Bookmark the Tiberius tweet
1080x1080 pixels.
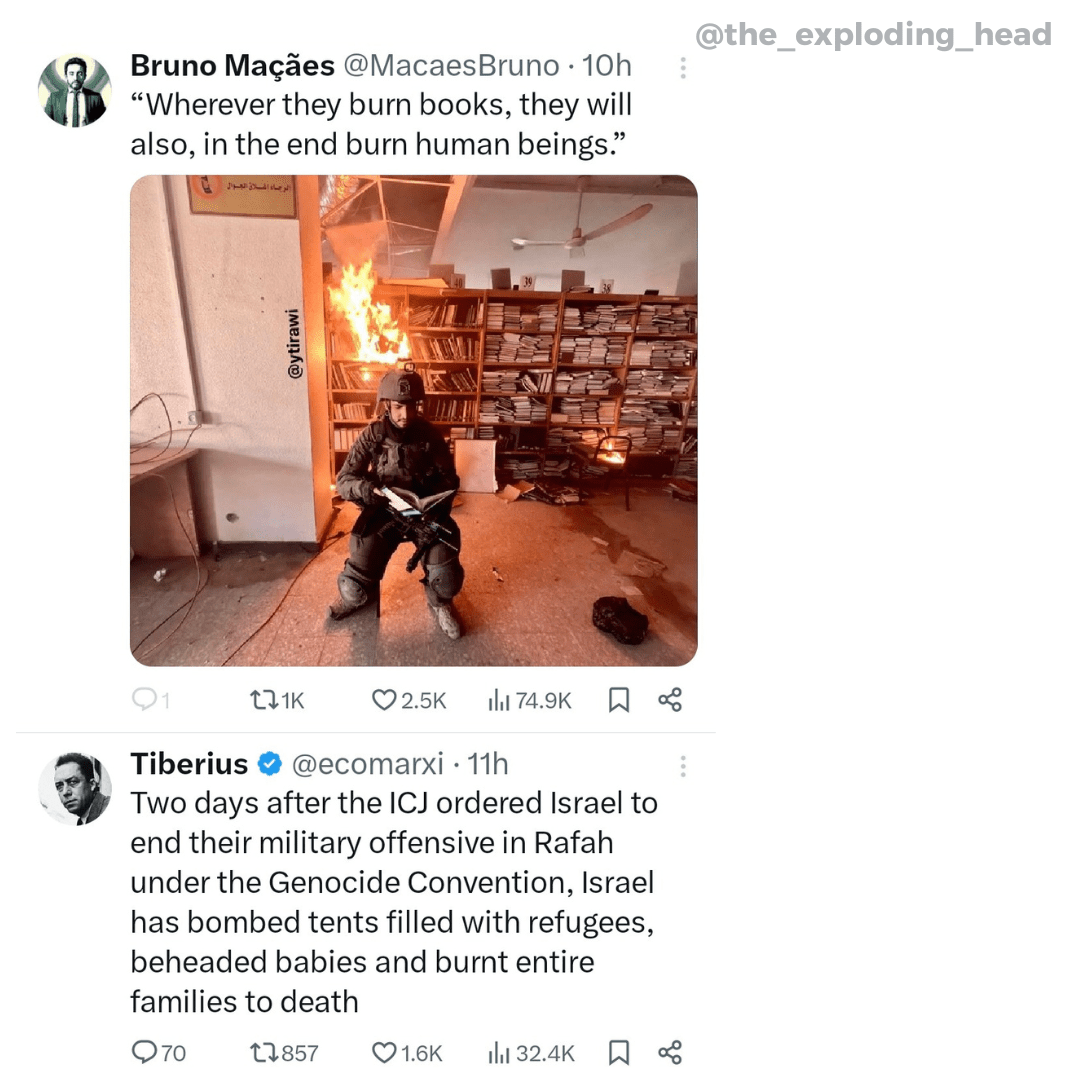click(619, 1052)
